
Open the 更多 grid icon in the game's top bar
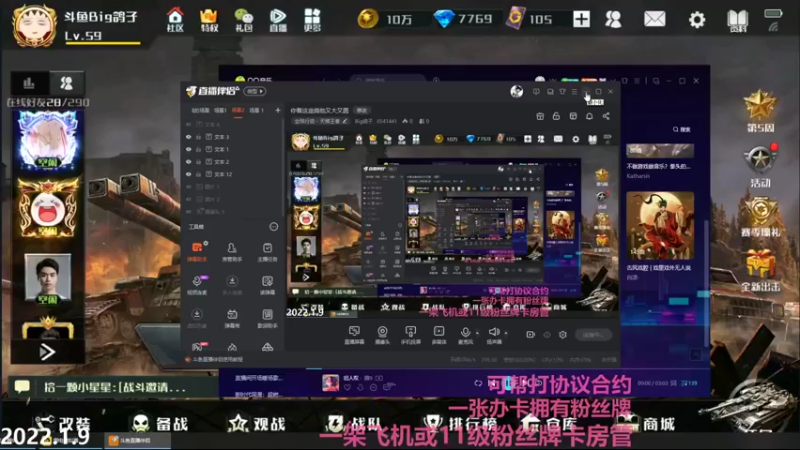click(x=312, y=19)
